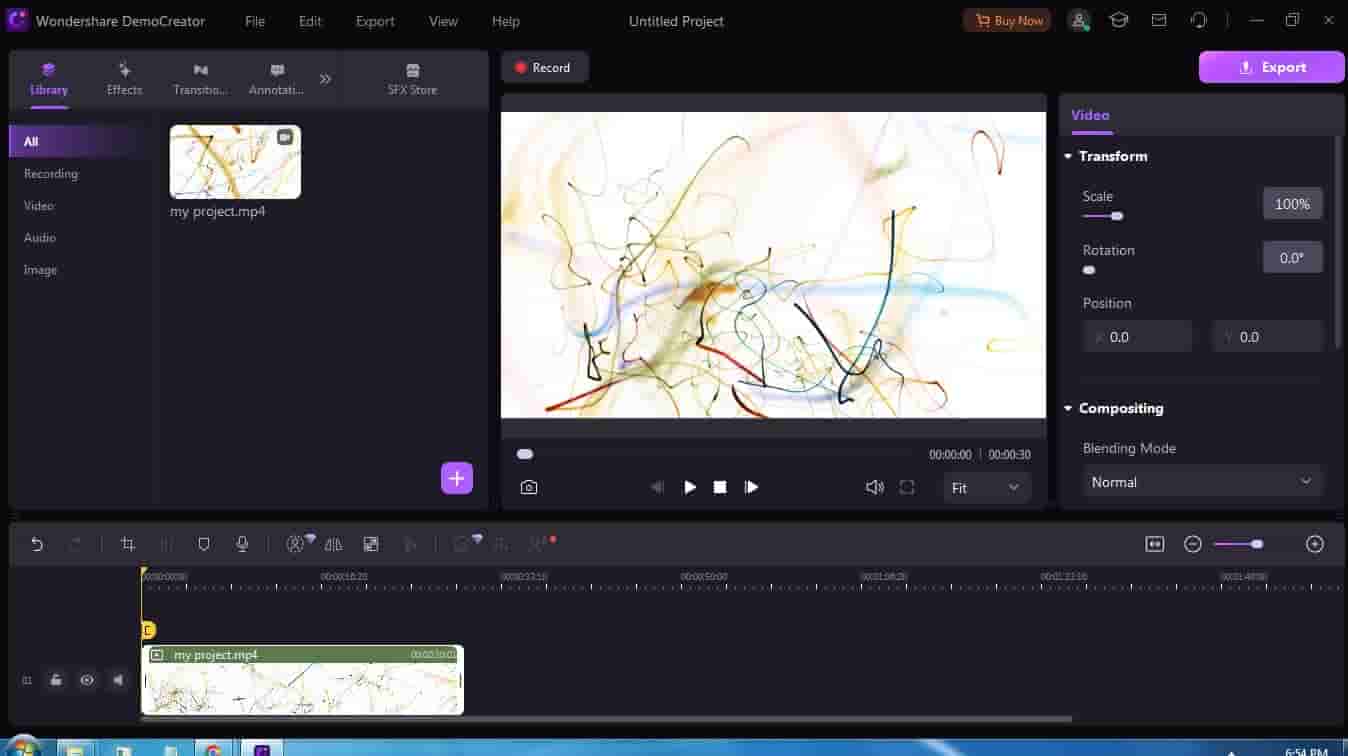Toggle visibility eye on track 01
Screen dimensions: 1348x756
pos(87,680)
